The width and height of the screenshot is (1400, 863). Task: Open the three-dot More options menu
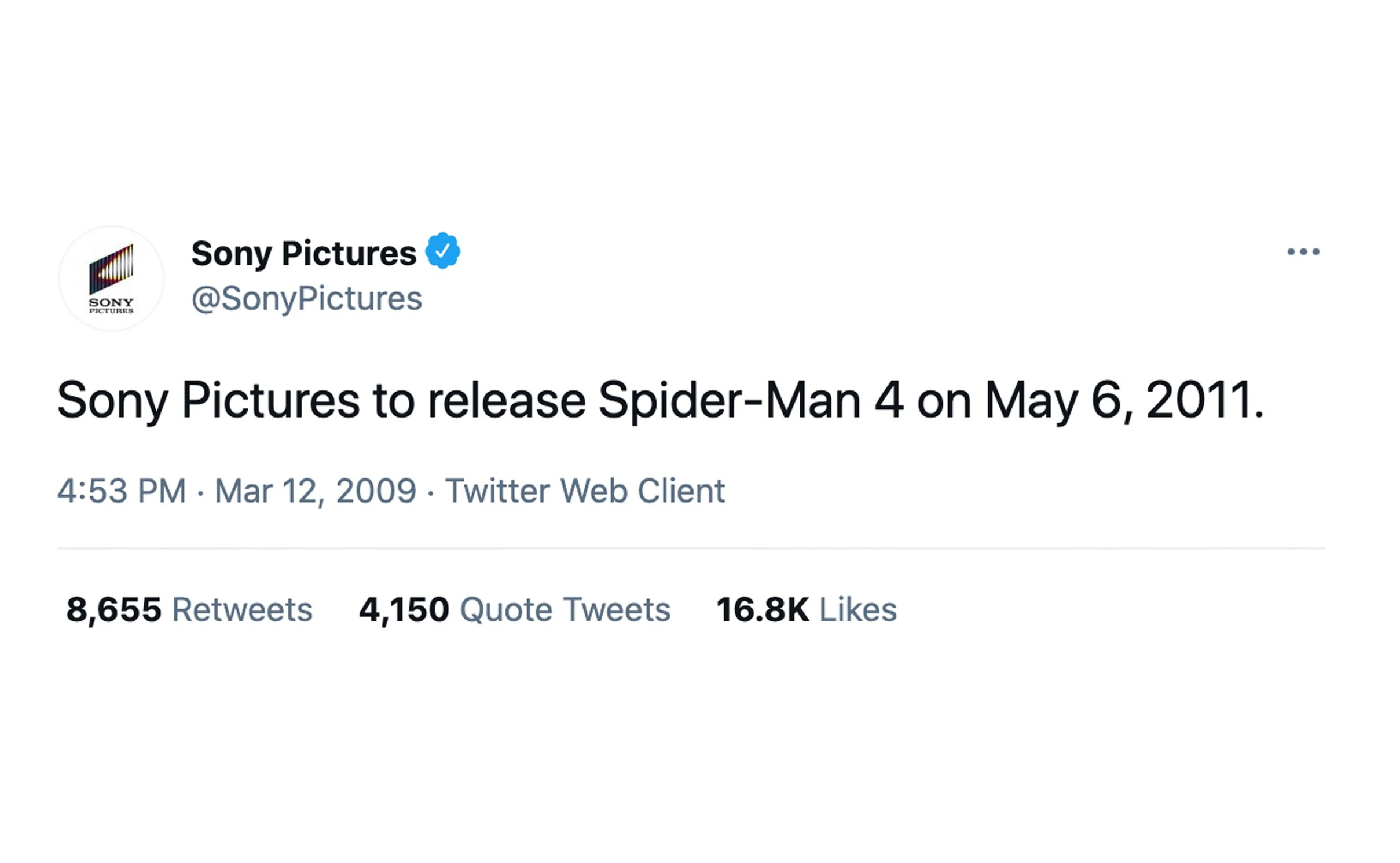pyautogui.click(x=1303, y=251)
